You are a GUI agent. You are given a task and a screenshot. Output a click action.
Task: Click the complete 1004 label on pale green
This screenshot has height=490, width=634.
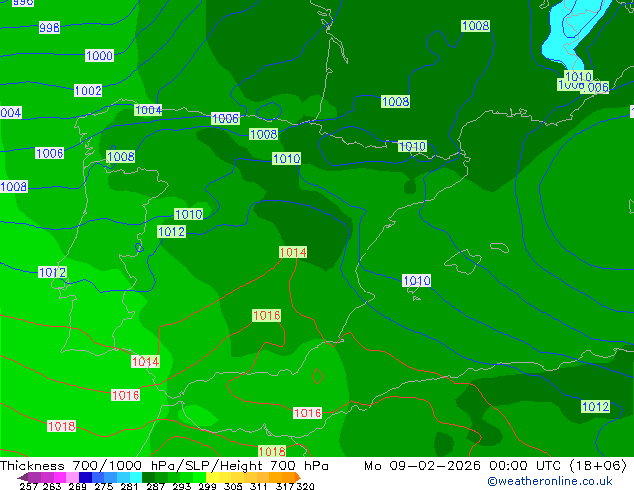point(148,110)
